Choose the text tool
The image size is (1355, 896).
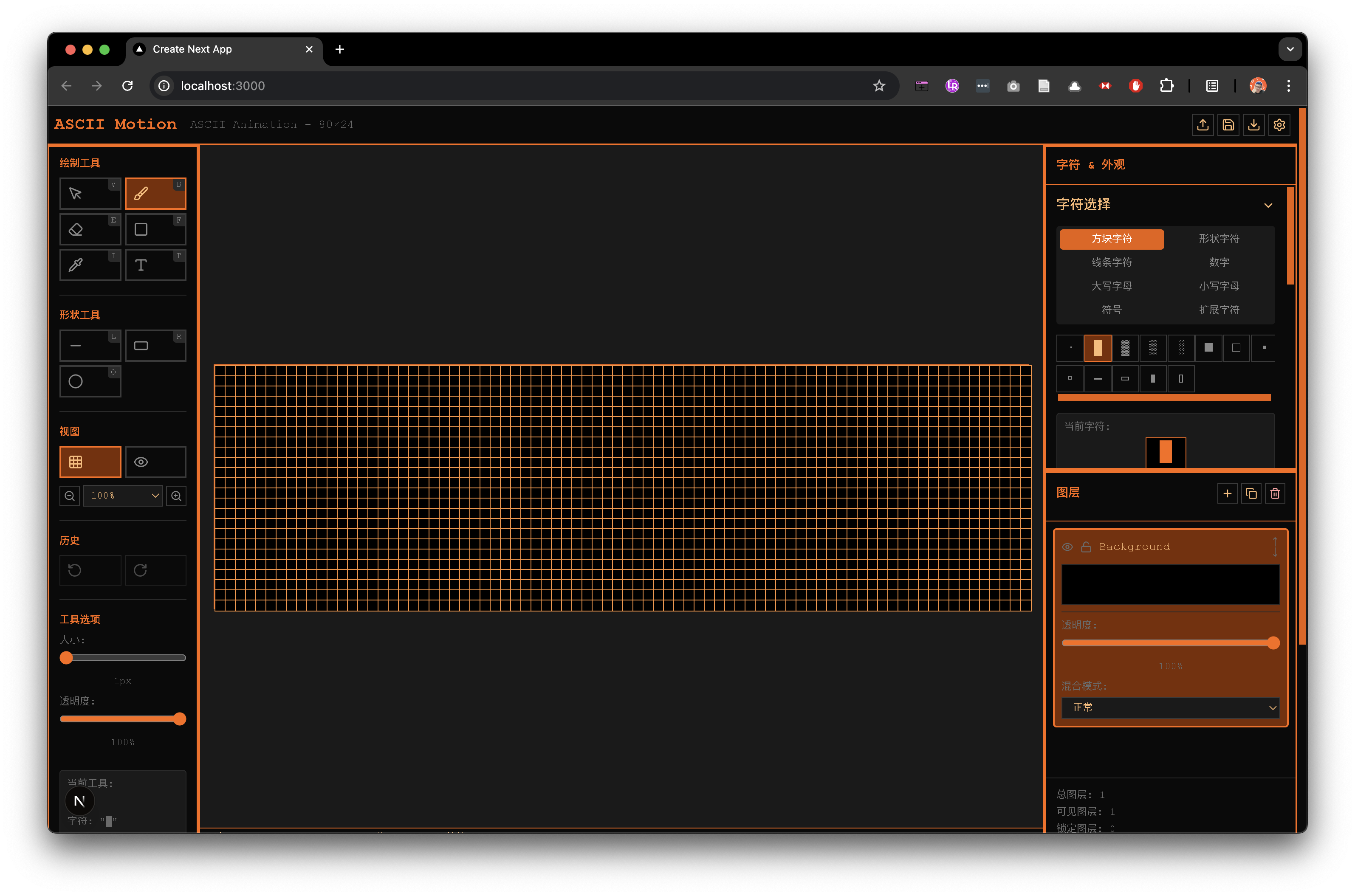(x=155, y=265)
